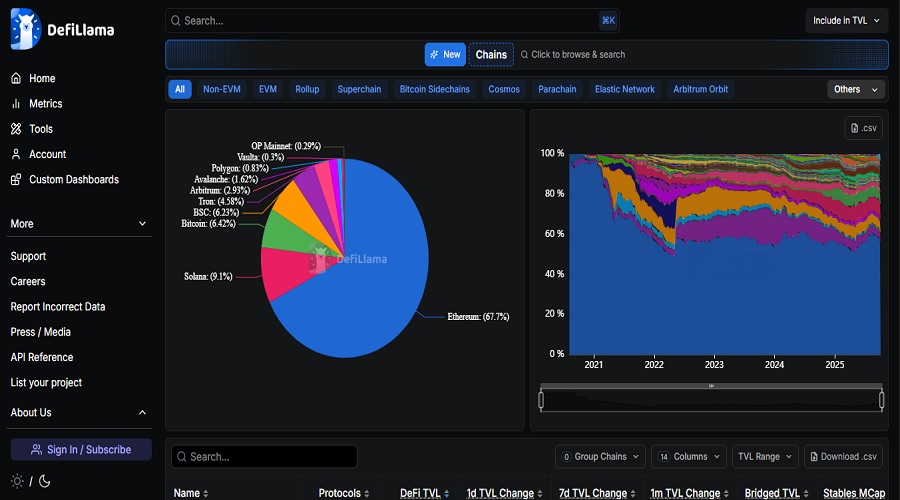
Task: Select the Bitcoin Sidechains tab
Action: [434, 89]
